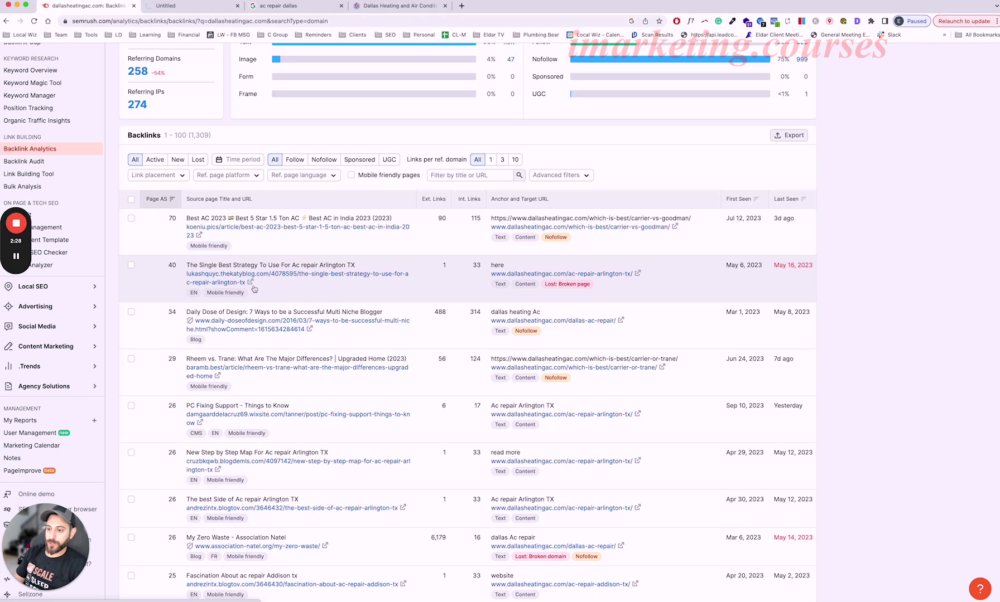The image size is (1000, 602).
Task: Set links per ref. domain to 10
Action: click(x=515, y=159)
